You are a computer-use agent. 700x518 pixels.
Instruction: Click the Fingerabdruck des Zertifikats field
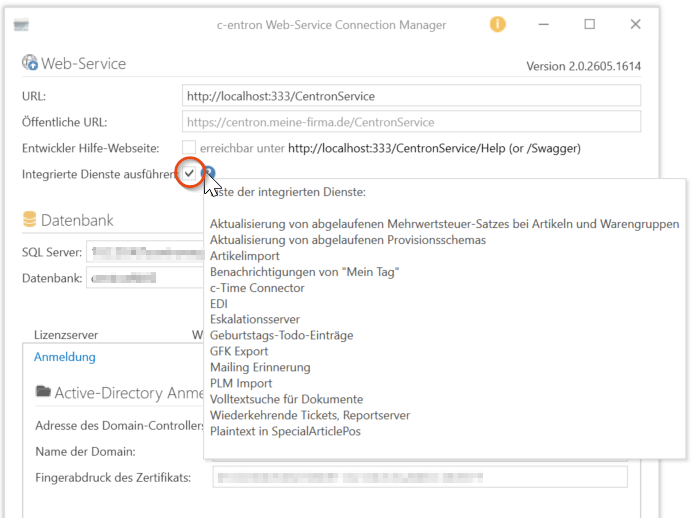pyautogui.click(x=420, y=477)
